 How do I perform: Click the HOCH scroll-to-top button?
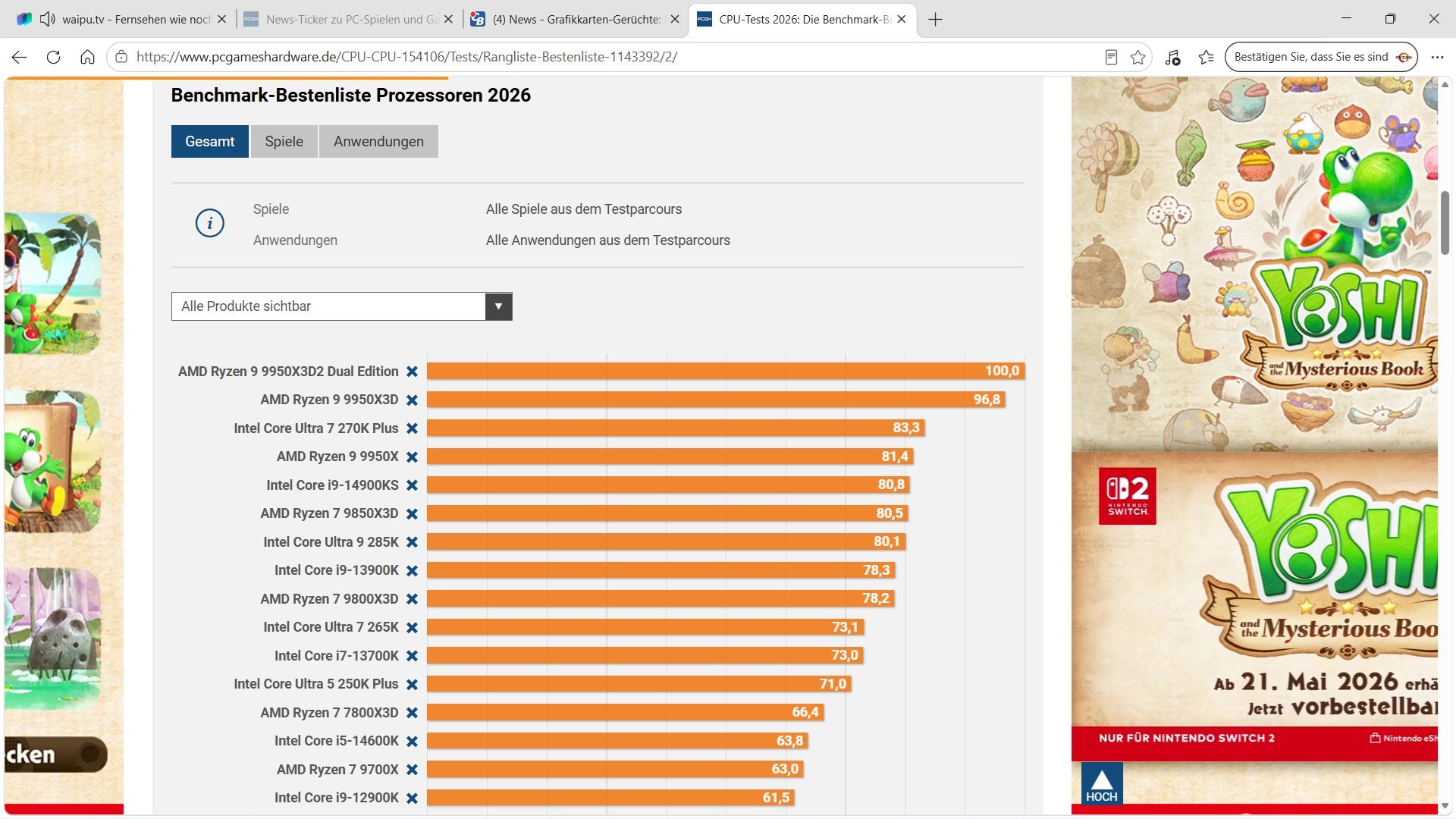click(1101, 783)
